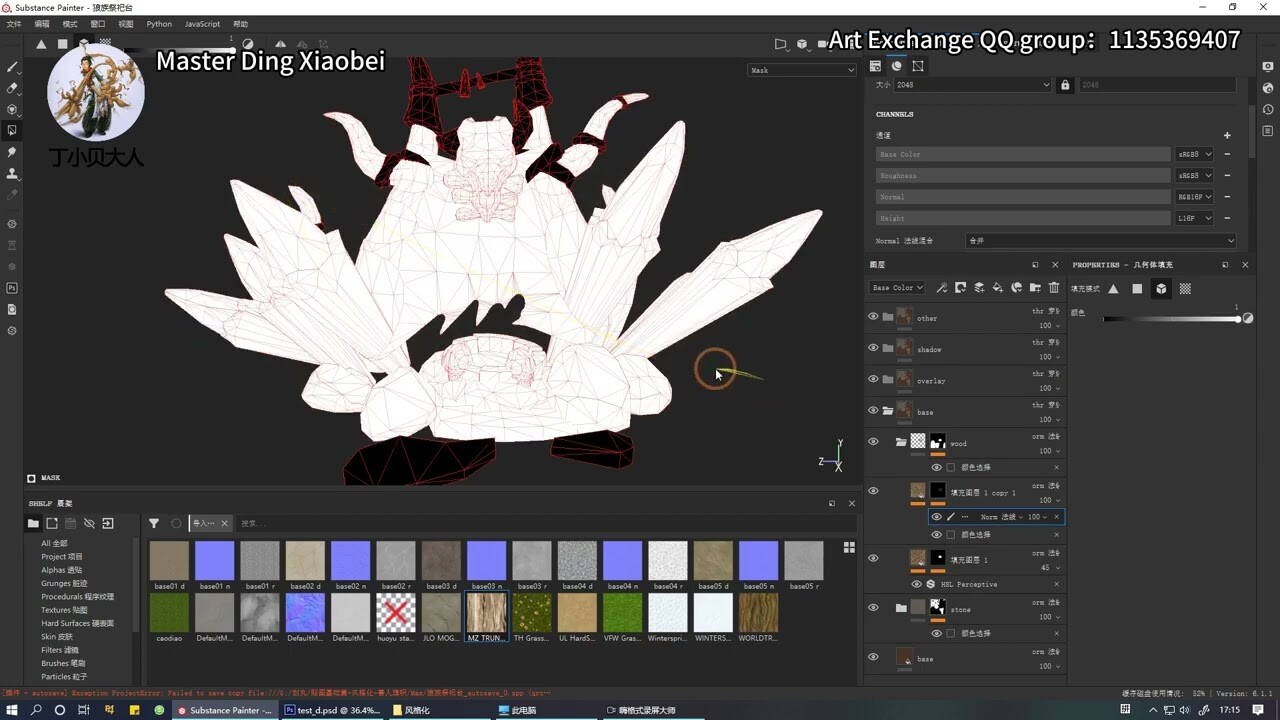The image size is (1280, 720).
Task: Open the Python menu
Action: [x=159, y=23]
